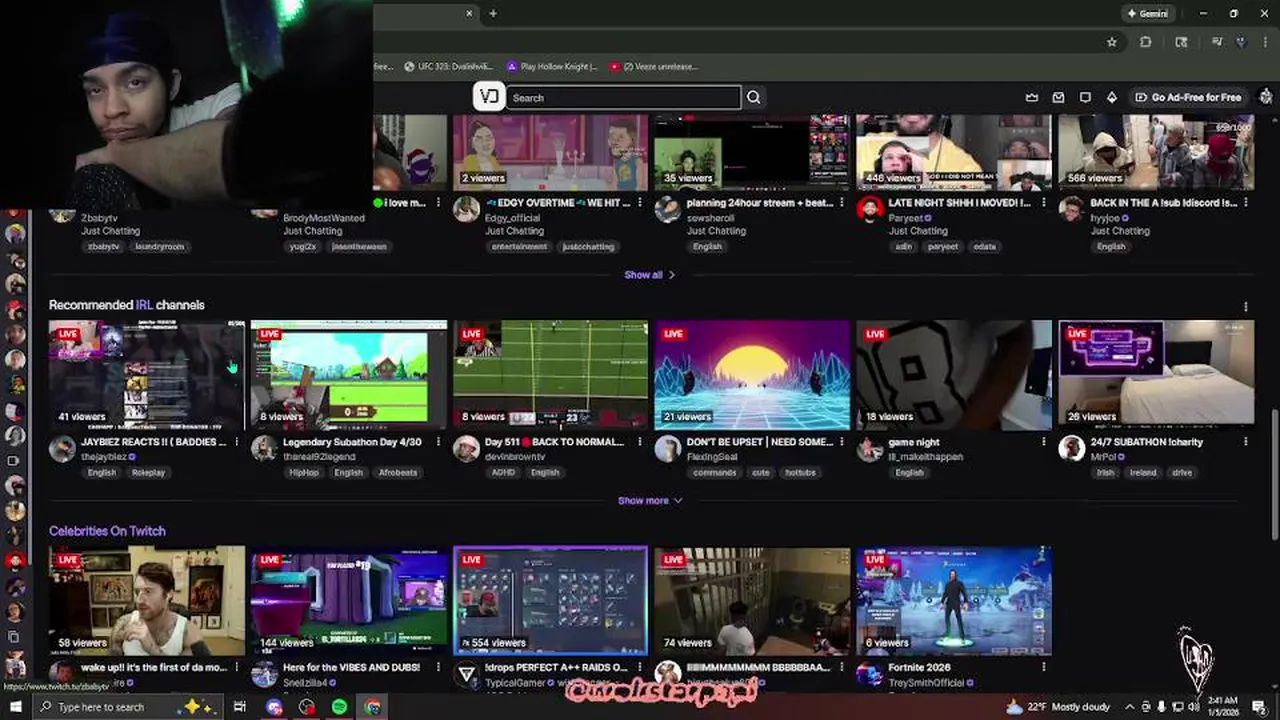Open the UFC 323 bookmark
Viewport: 1280px width, 720px height.
coord(448,66)
